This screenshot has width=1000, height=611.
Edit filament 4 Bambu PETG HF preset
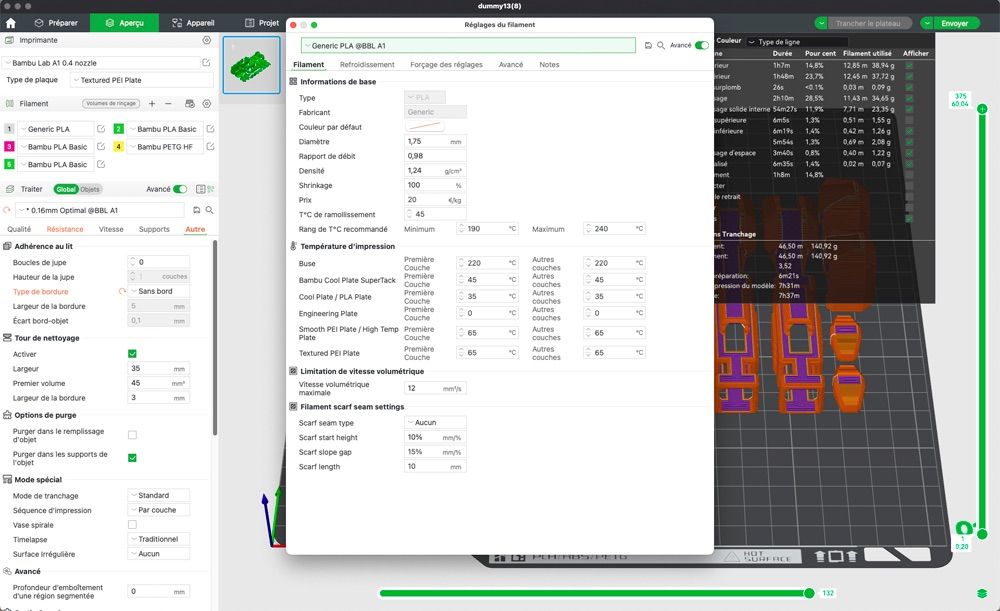[210, 147]
